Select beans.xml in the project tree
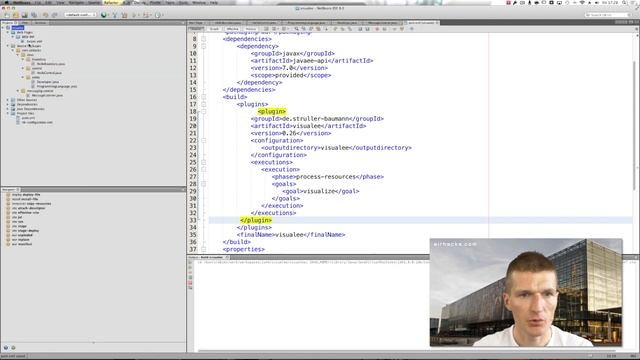 [x=34, y=41]
